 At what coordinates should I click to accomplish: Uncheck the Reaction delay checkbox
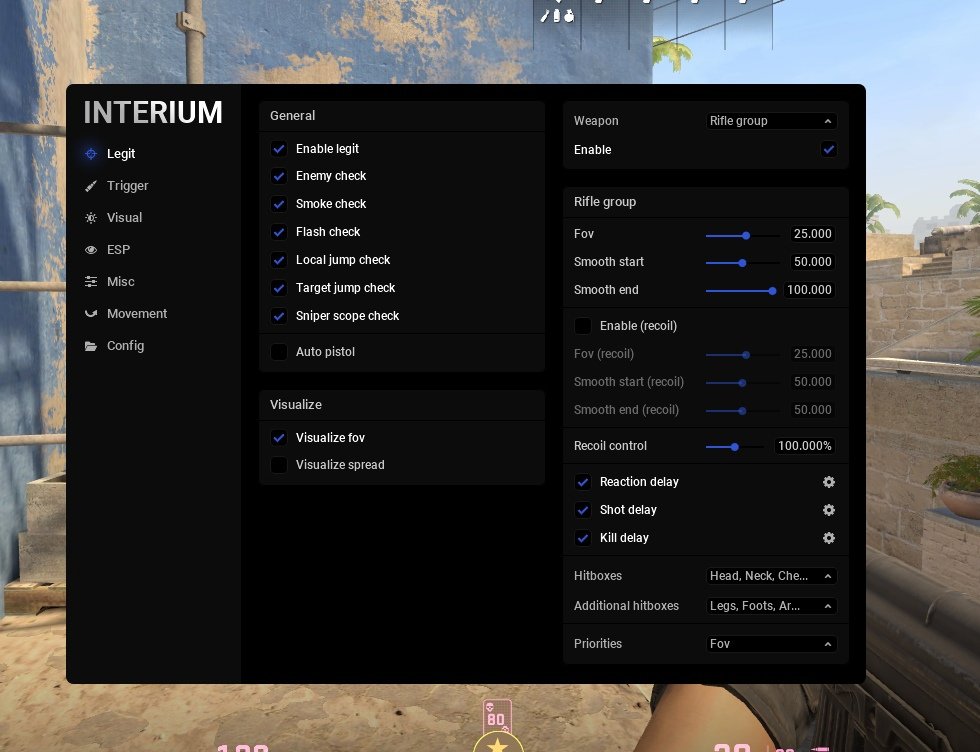tap(582, 482)
